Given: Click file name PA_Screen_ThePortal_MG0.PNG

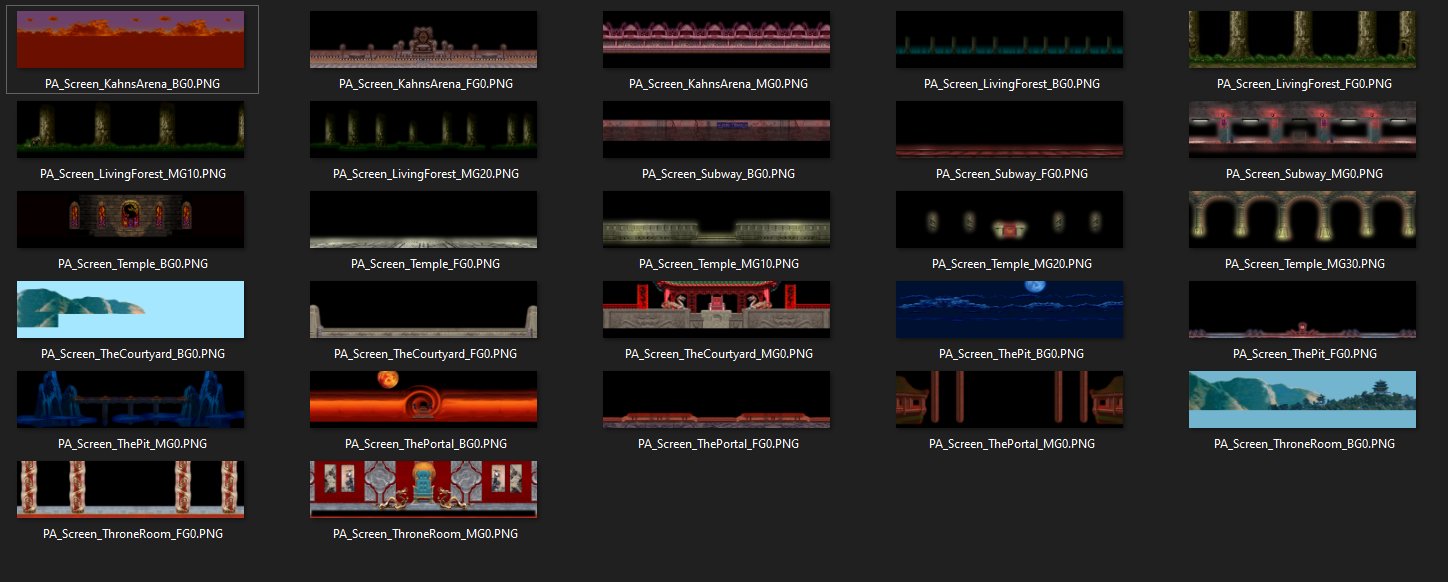Looking at the screenshot, I should pyautogui.click(x=1011, y=444).
